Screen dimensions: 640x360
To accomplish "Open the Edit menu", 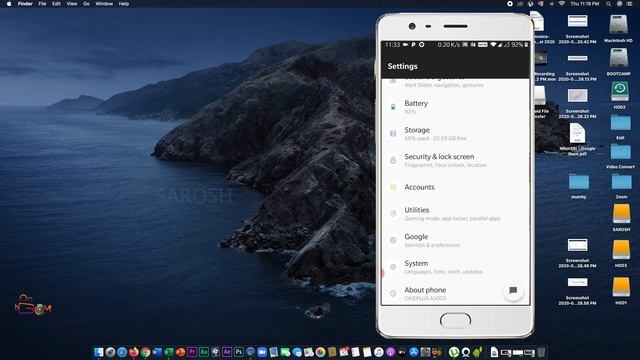I will [56, 4].
